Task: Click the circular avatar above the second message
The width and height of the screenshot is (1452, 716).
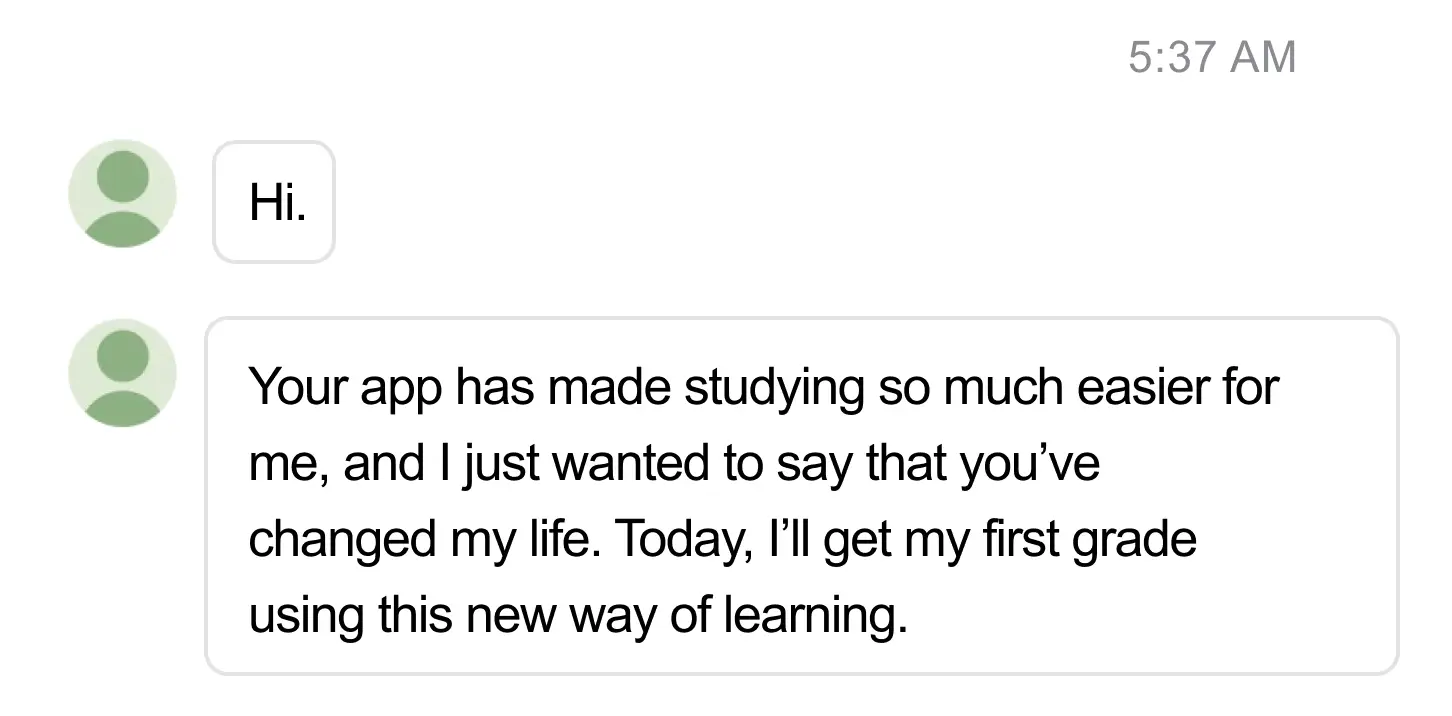Action: [x=122, y=372]
